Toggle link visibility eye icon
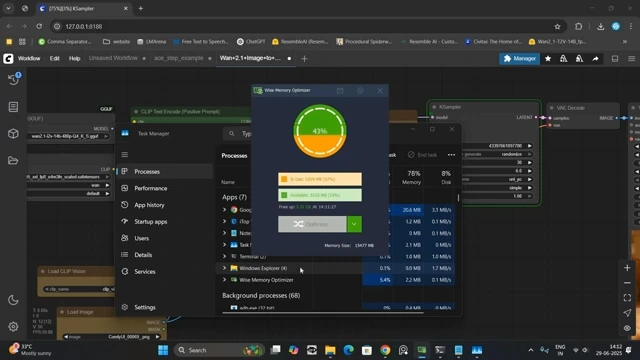 627,328
